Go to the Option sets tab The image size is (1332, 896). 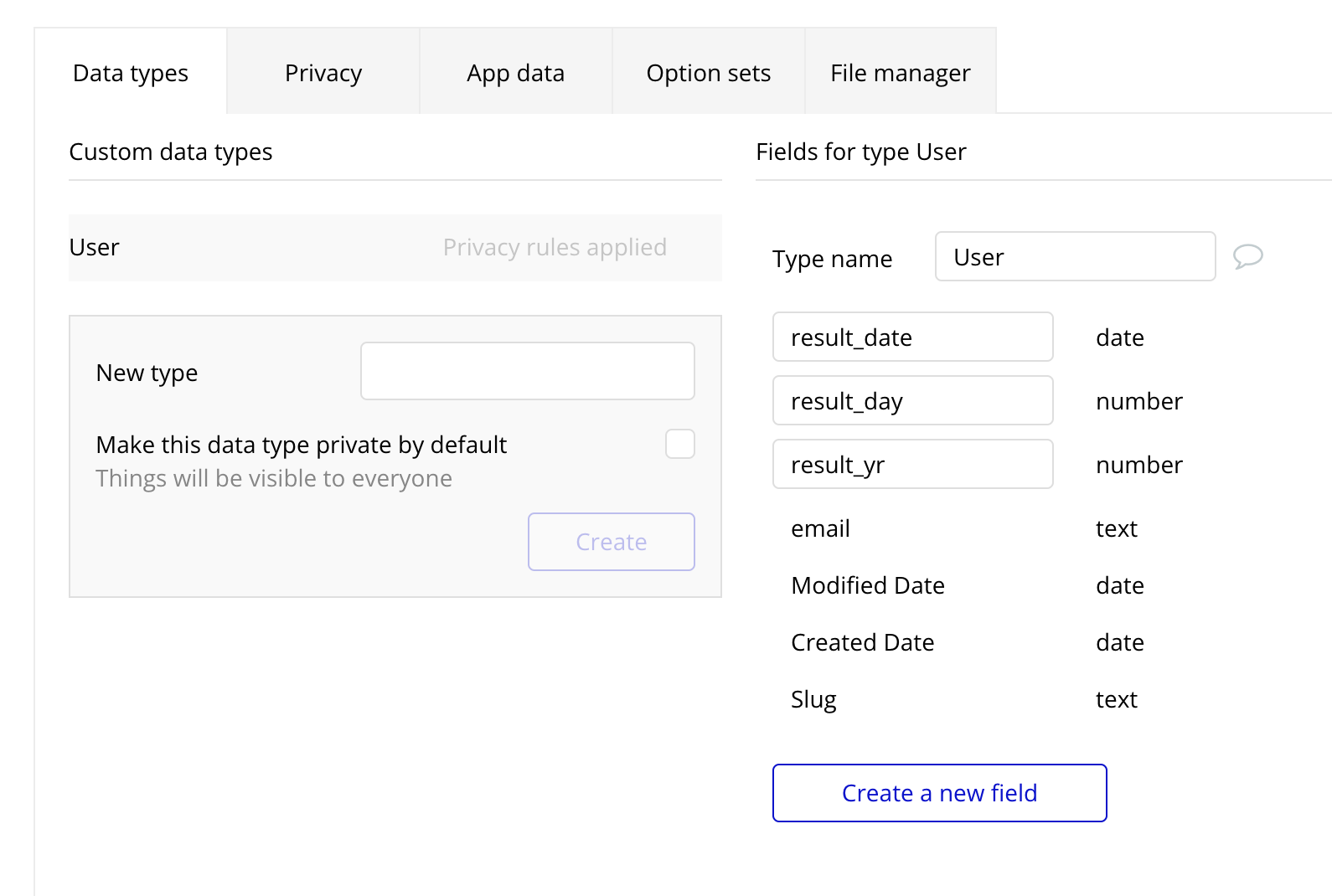(708, 73)
